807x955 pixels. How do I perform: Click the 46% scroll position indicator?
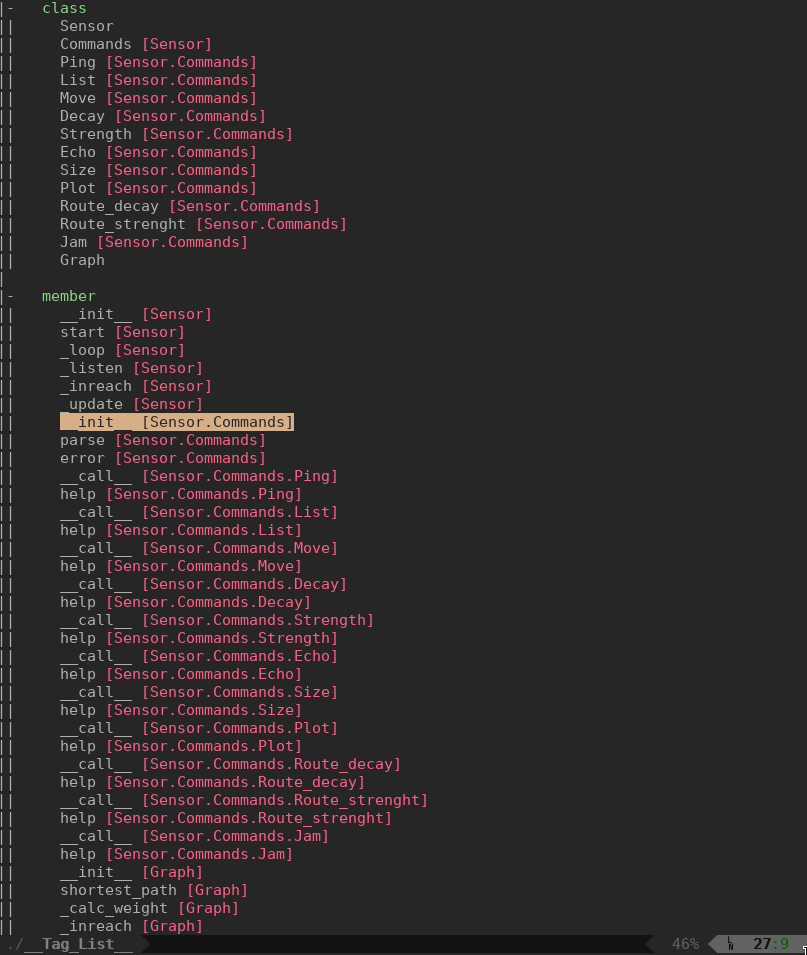[x=685, y=944]
